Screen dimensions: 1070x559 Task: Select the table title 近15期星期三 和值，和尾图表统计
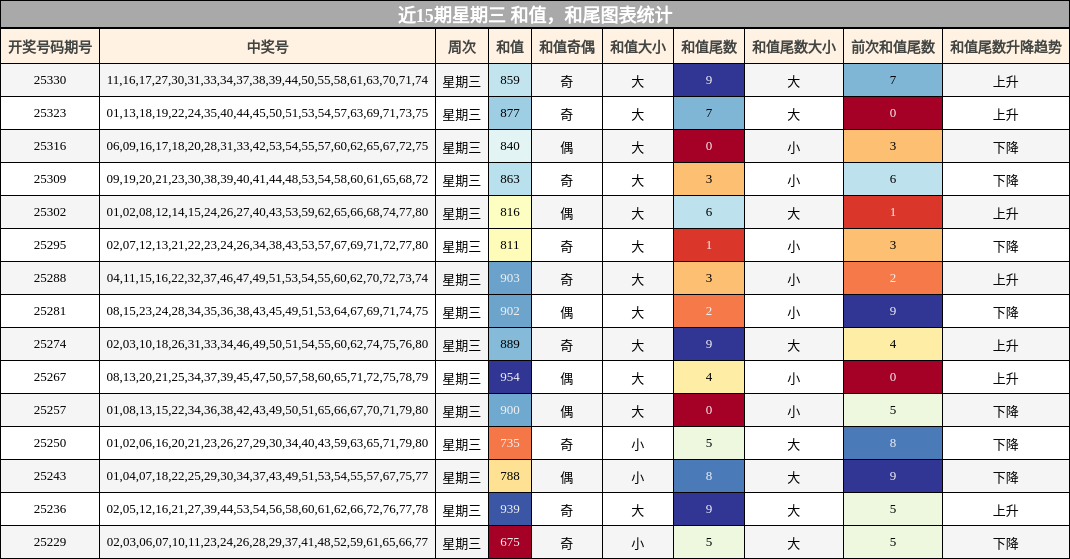pos(535,14)
